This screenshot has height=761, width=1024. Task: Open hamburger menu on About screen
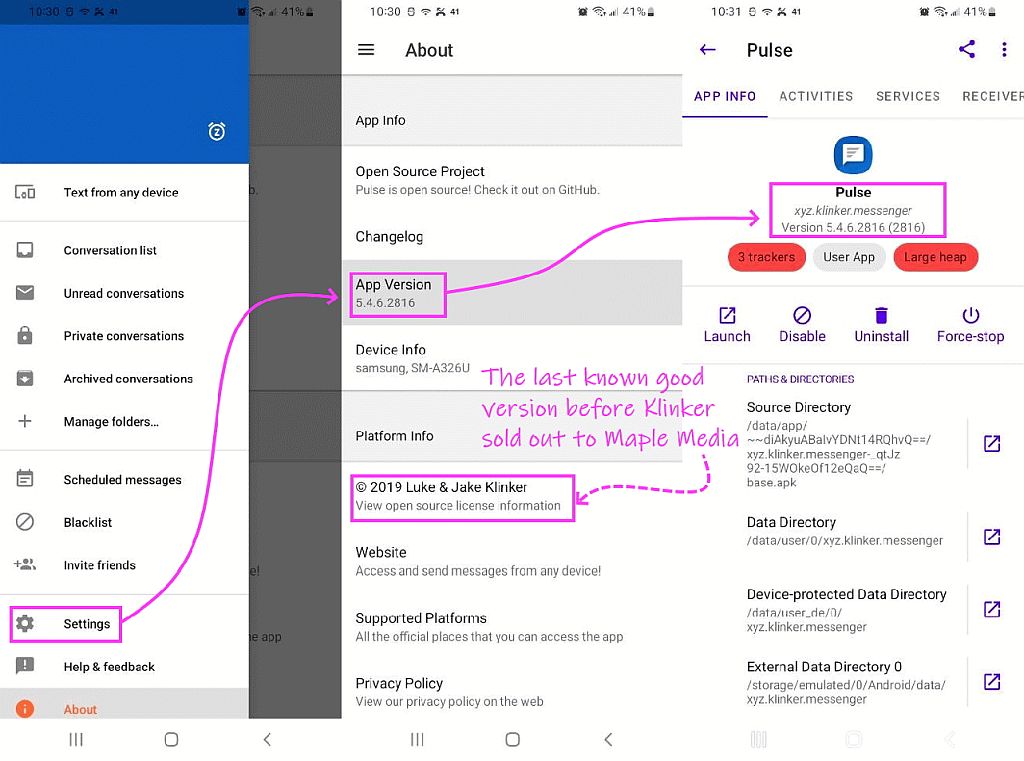366,50
